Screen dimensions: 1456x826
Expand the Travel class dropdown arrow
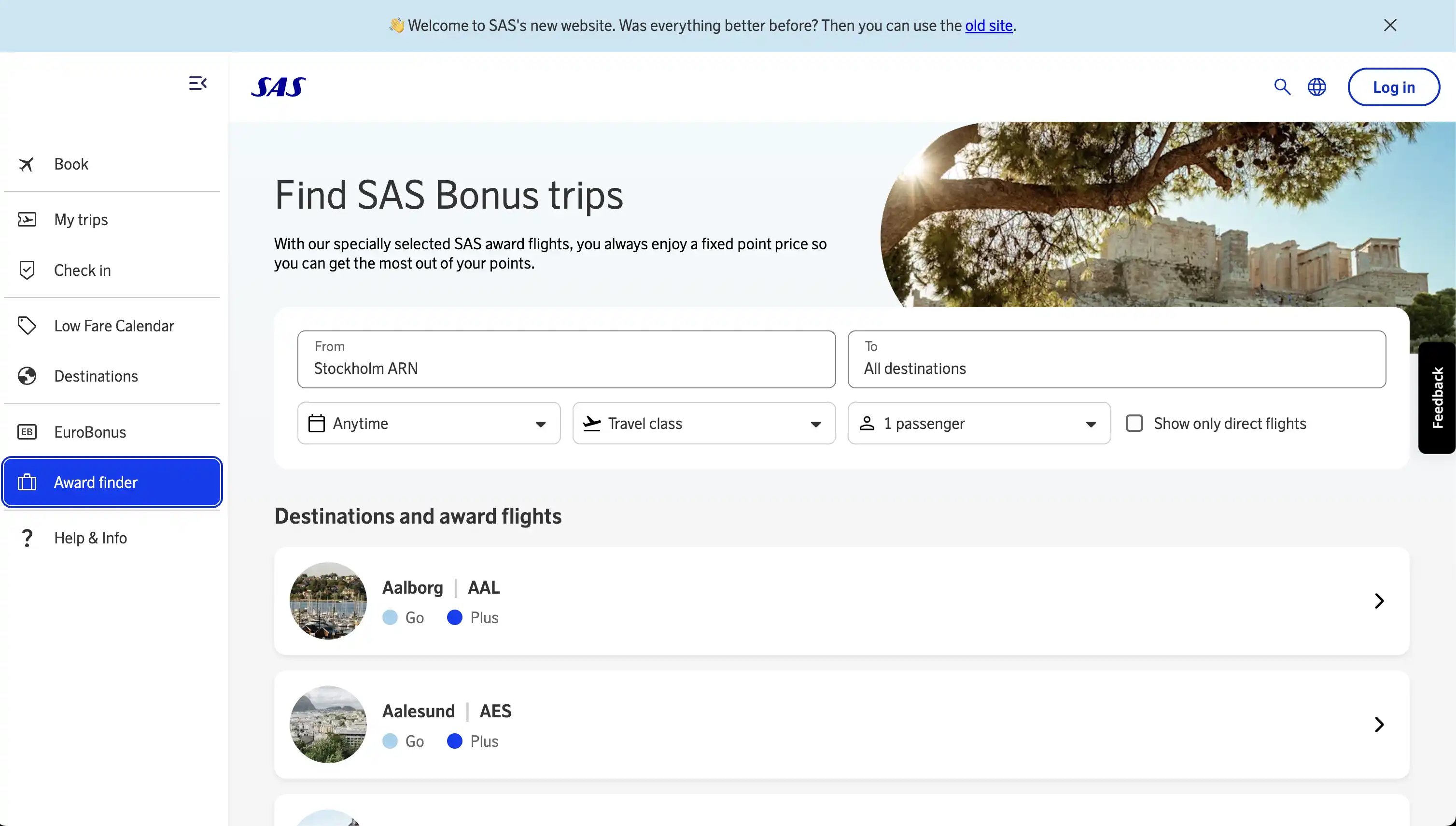point(815,424)
